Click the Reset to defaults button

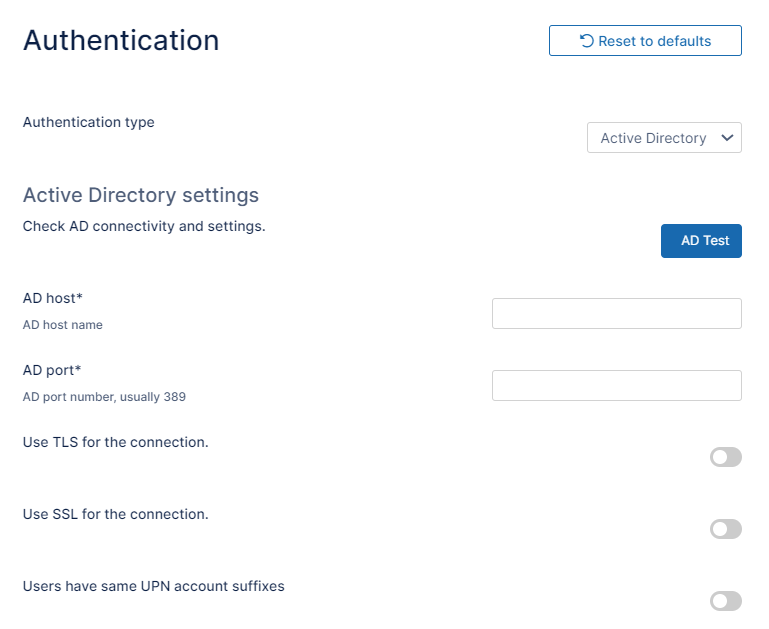tap(645, 41)
